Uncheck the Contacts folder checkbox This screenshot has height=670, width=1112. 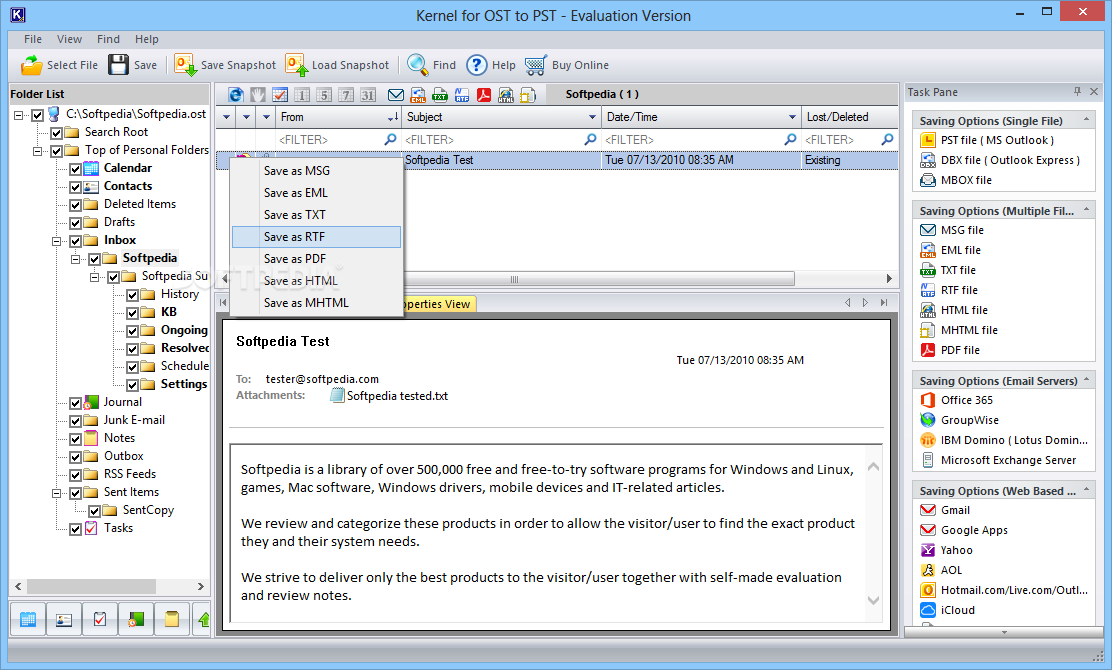click(75, 187)
